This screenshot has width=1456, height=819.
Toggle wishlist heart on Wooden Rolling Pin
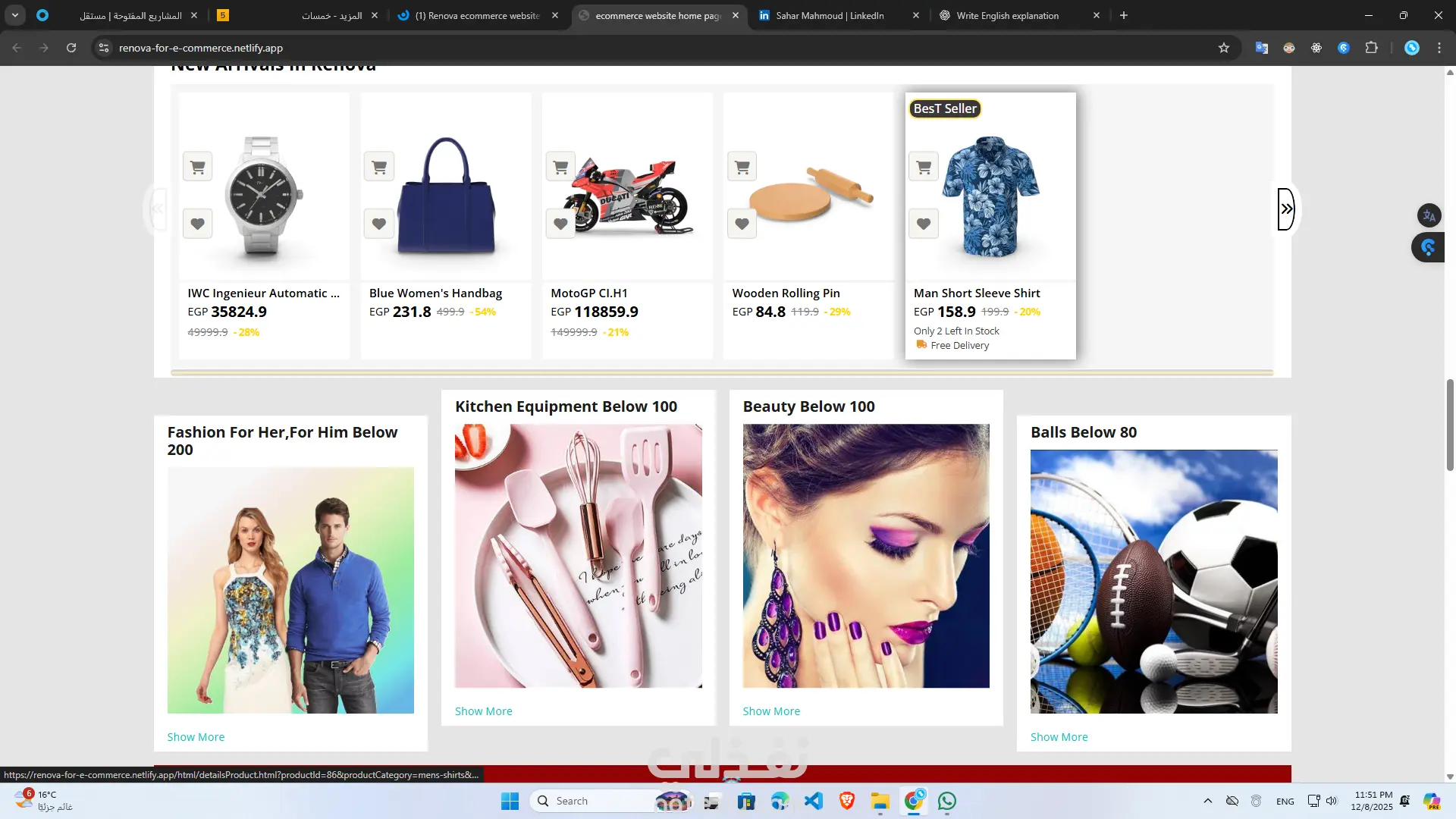tap(742, 224)
